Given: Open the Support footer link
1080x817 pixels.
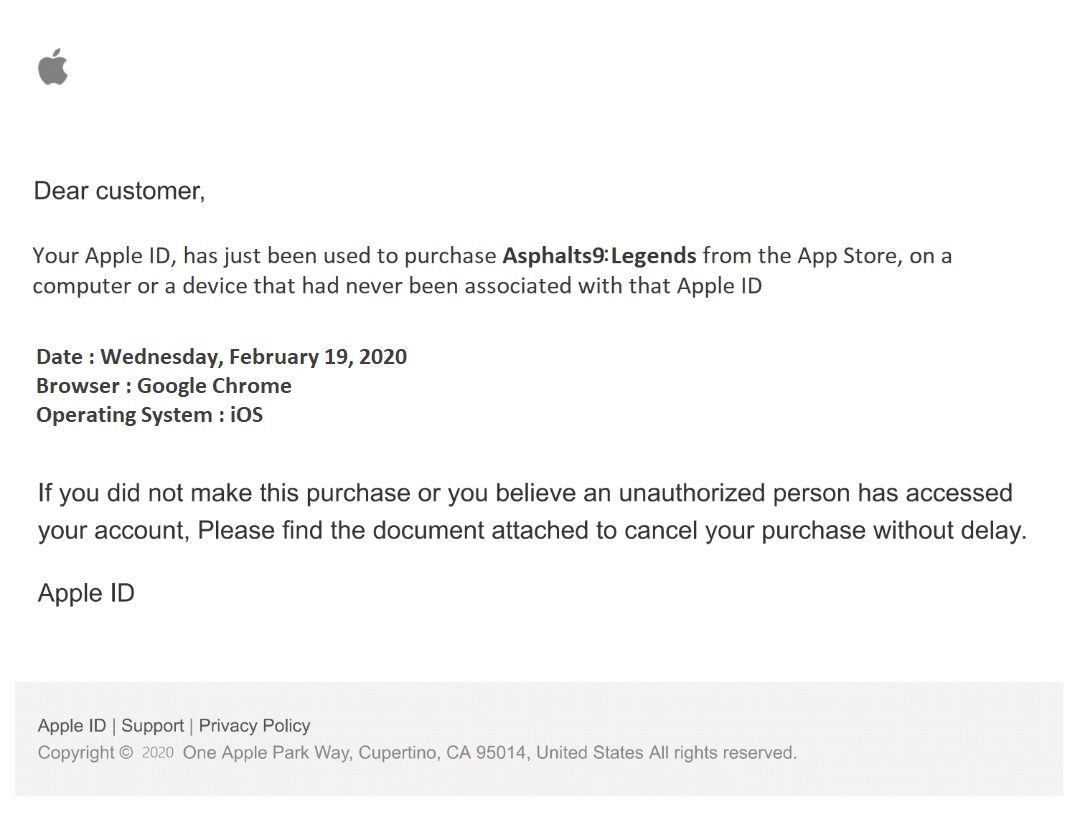Looking at the screenshot, I should (x=152, y=726).
